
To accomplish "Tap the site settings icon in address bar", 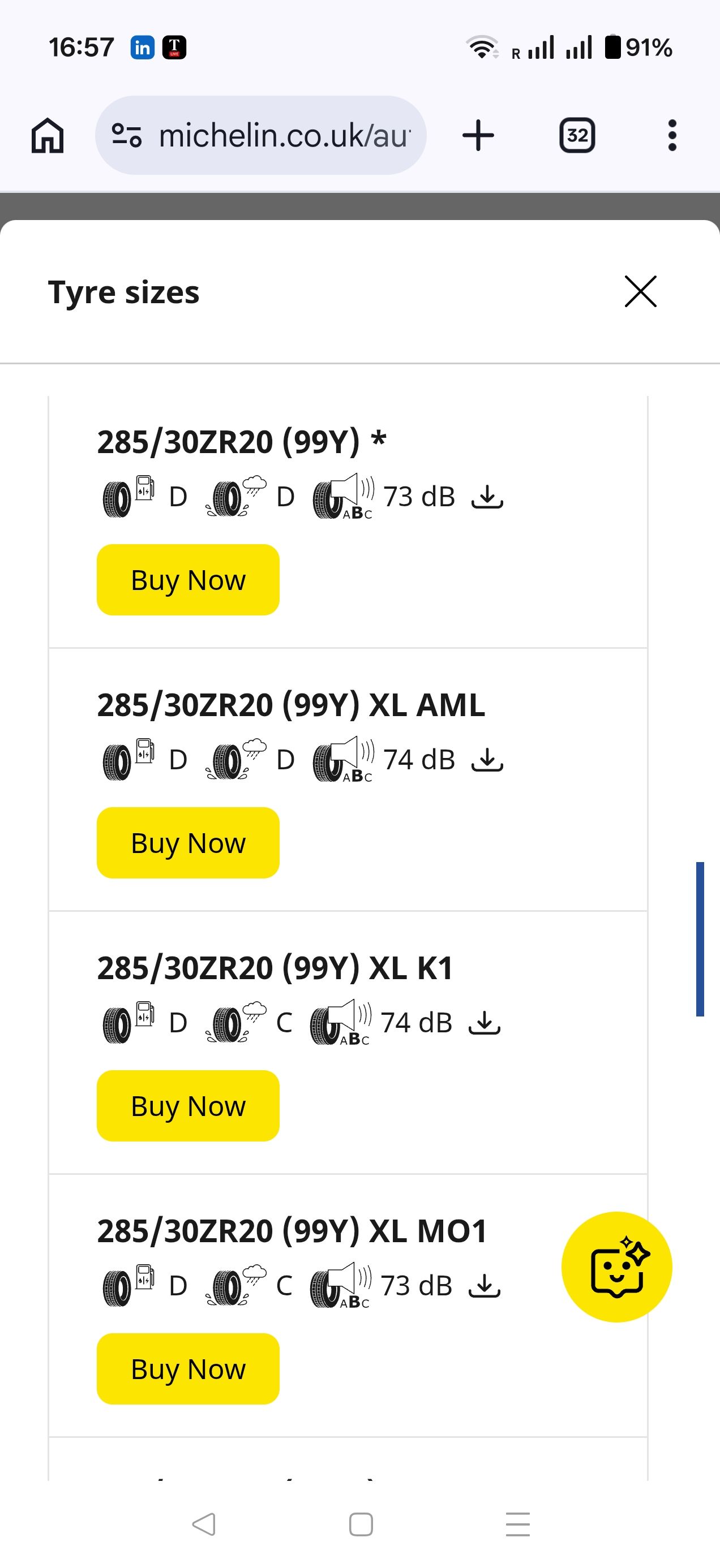I will click(x=127, y=135).
